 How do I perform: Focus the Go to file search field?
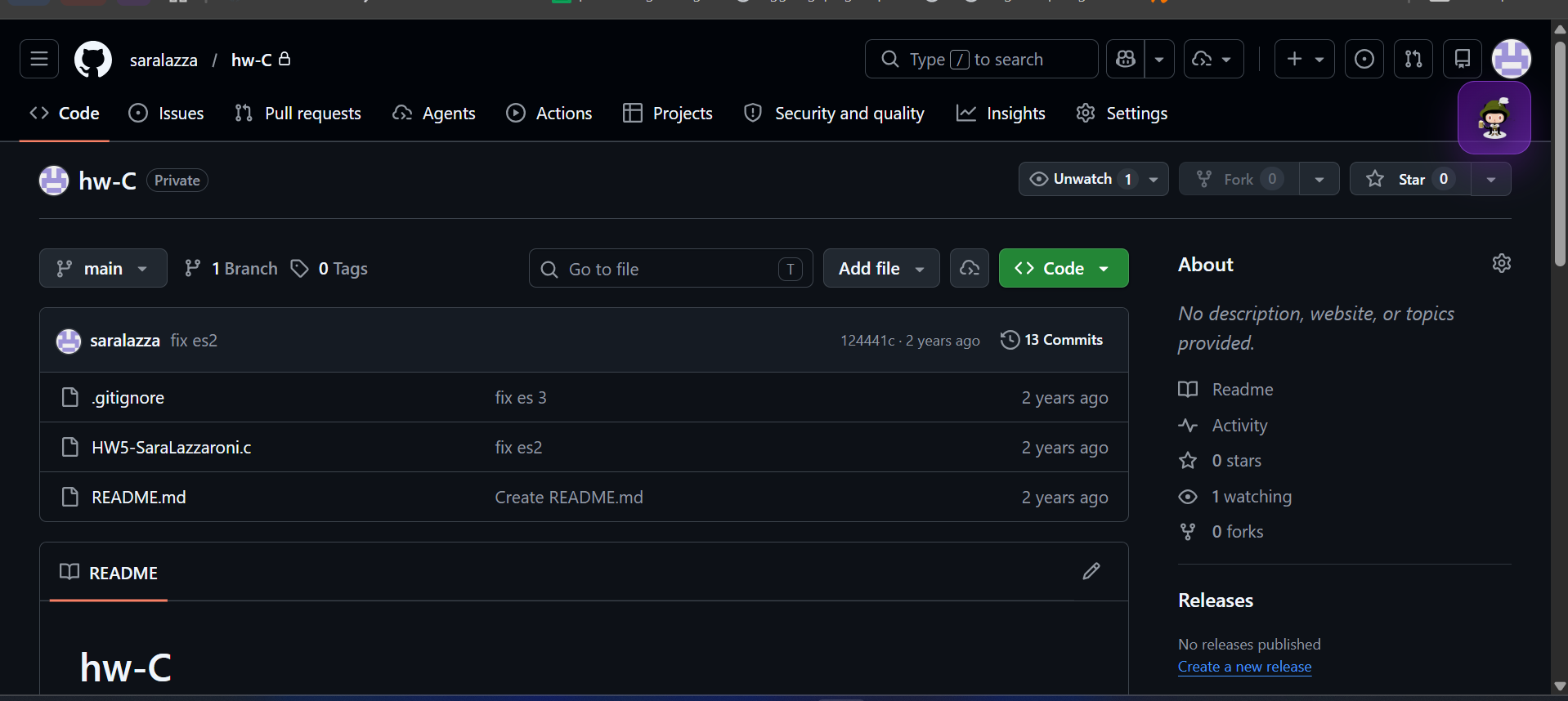coord(671,268)
